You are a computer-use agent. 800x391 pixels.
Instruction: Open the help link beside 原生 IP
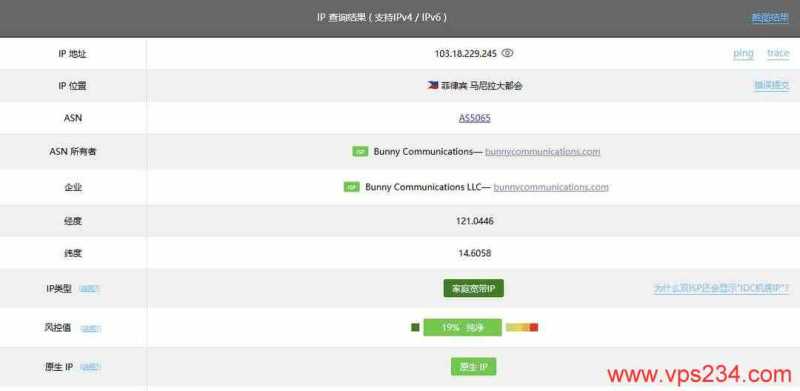[90, 367]
